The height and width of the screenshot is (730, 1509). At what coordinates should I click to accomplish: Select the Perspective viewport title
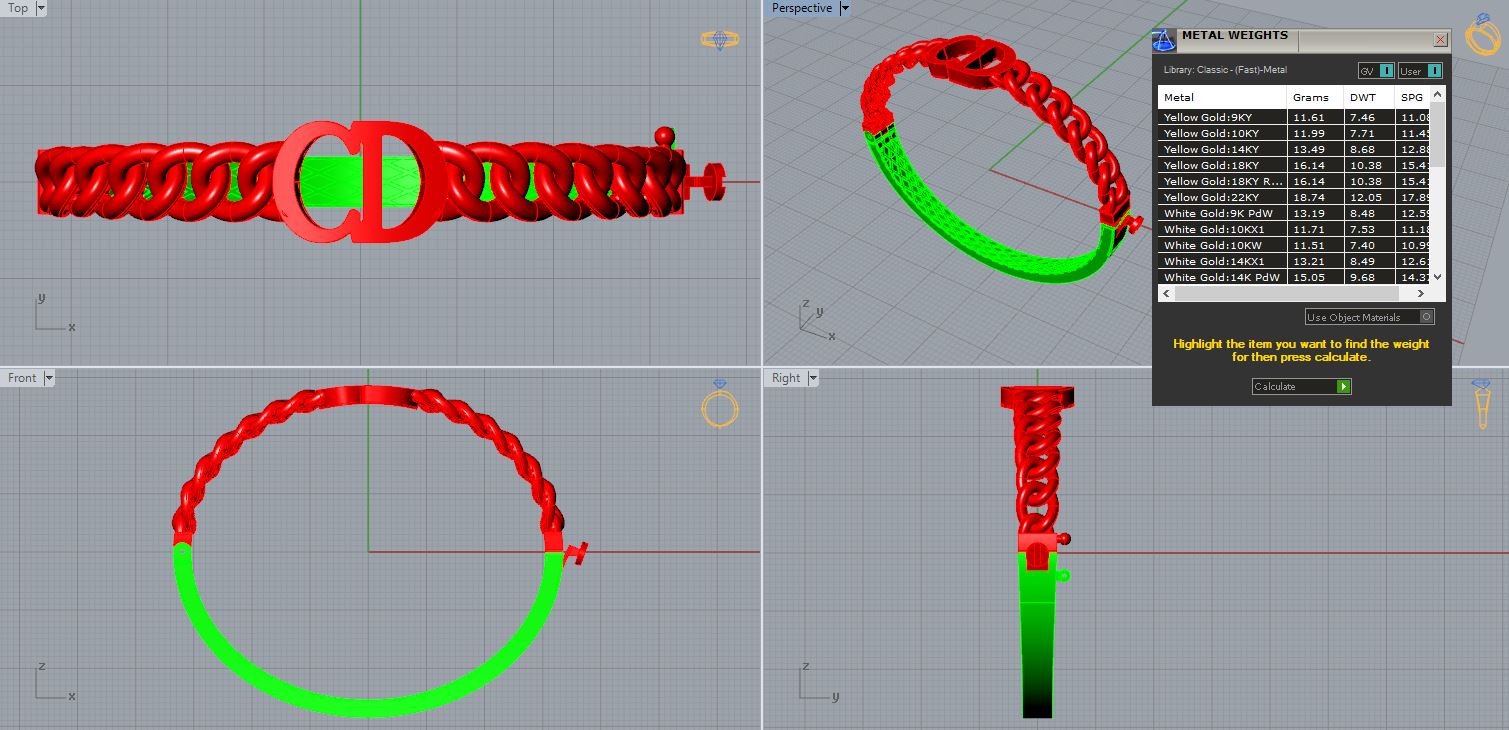point(802,8)
